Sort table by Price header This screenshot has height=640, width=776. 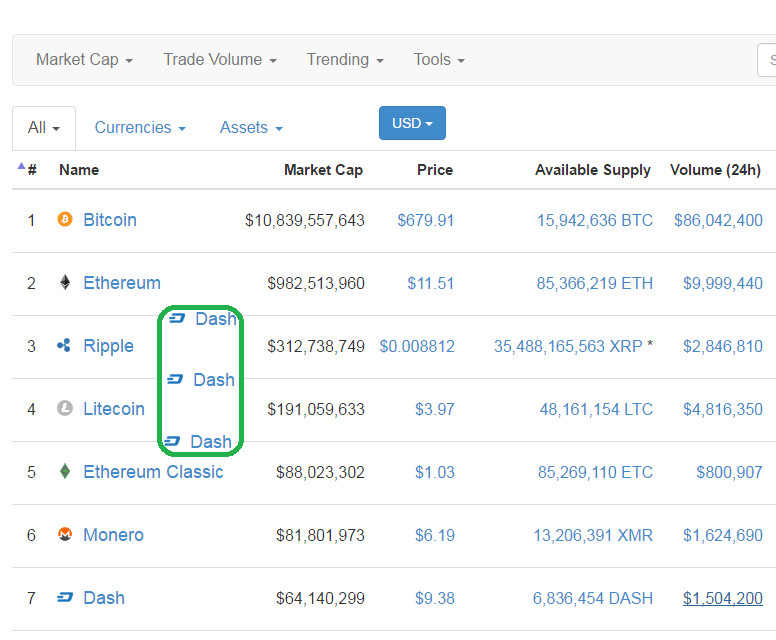pyautogui.click(x=435, y=170)
